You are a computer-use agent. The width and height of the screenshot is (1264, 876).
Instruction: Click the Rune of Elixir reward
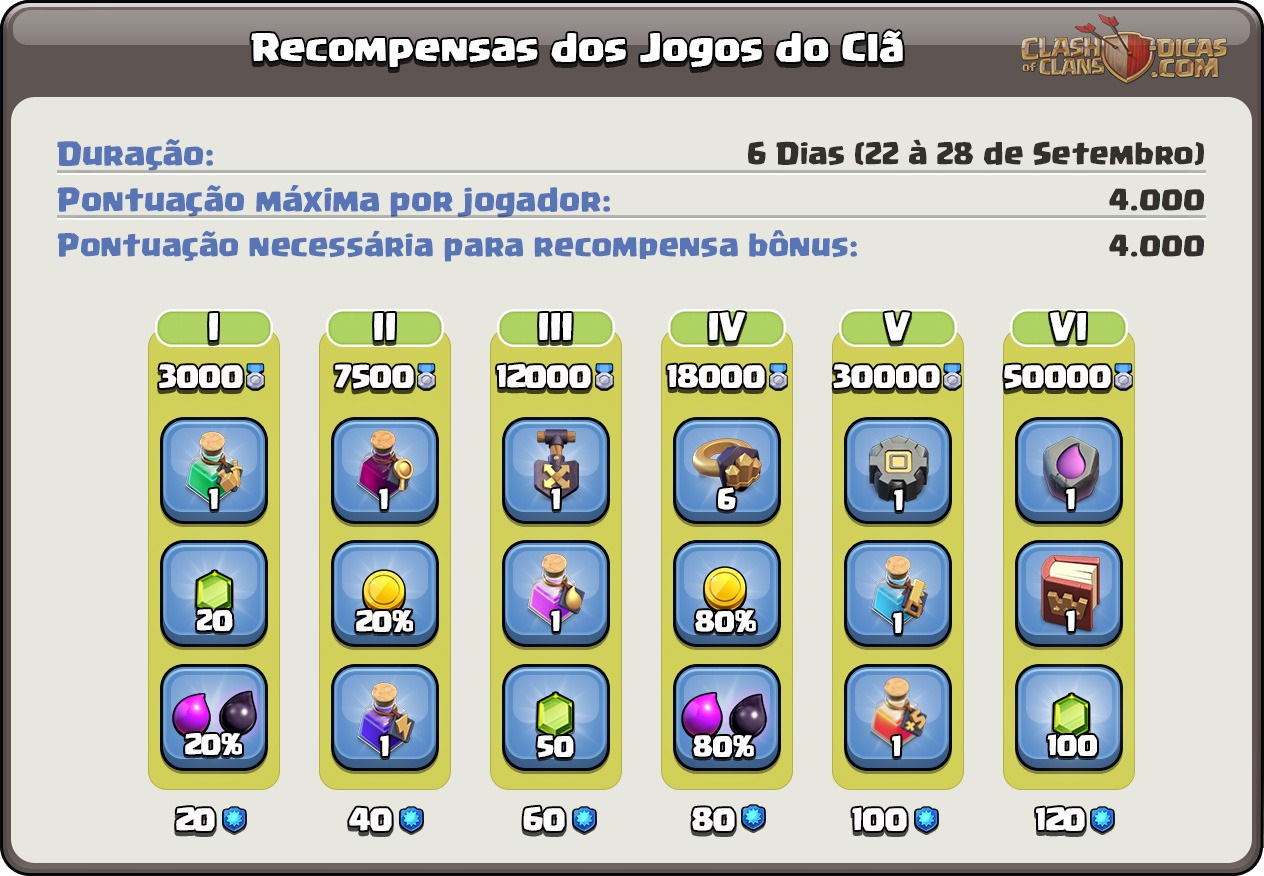pyautogui.click(x=1069, y=471)
